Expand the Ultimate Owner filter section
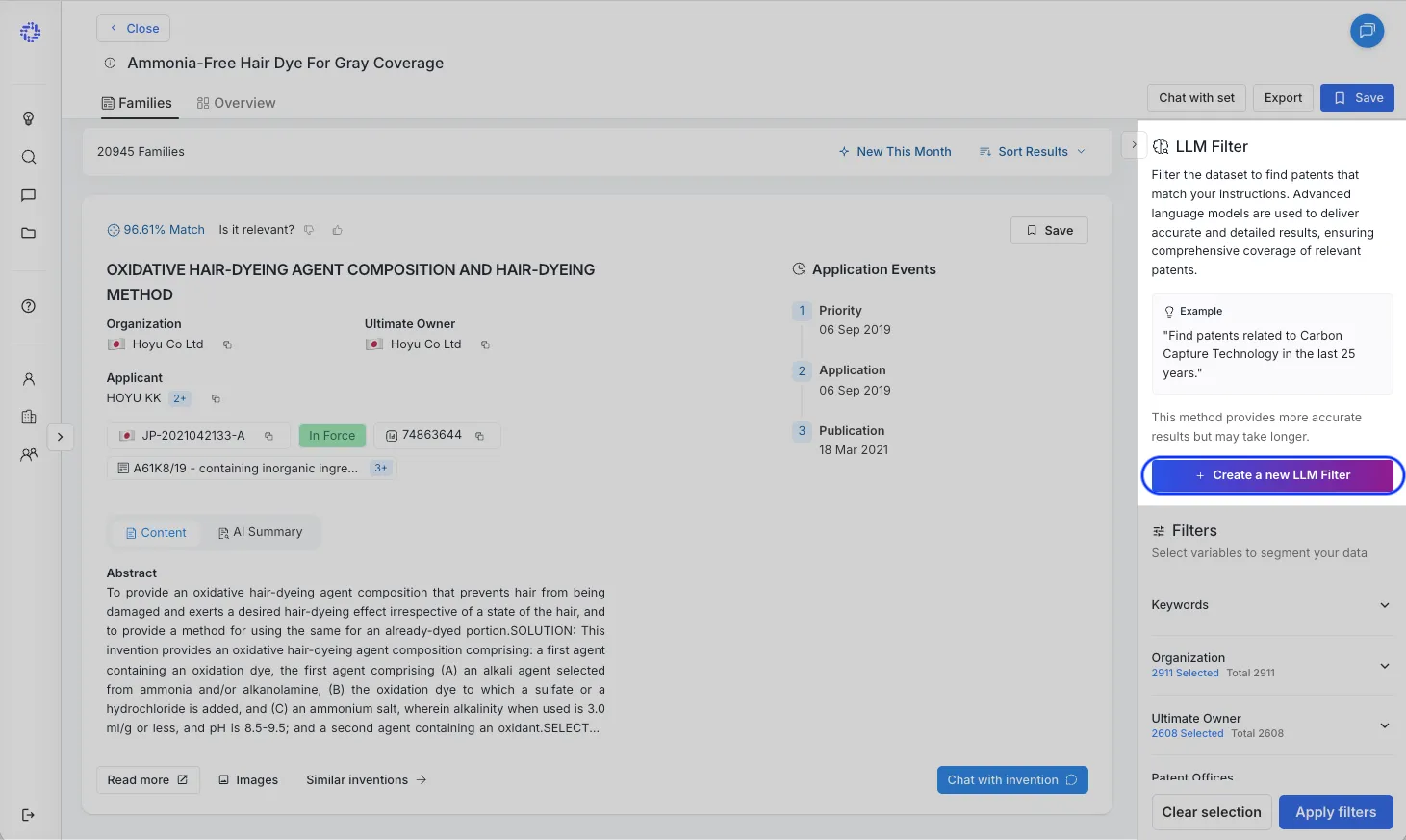The width and height of the screenshot is (1406, 840). 1271,725
